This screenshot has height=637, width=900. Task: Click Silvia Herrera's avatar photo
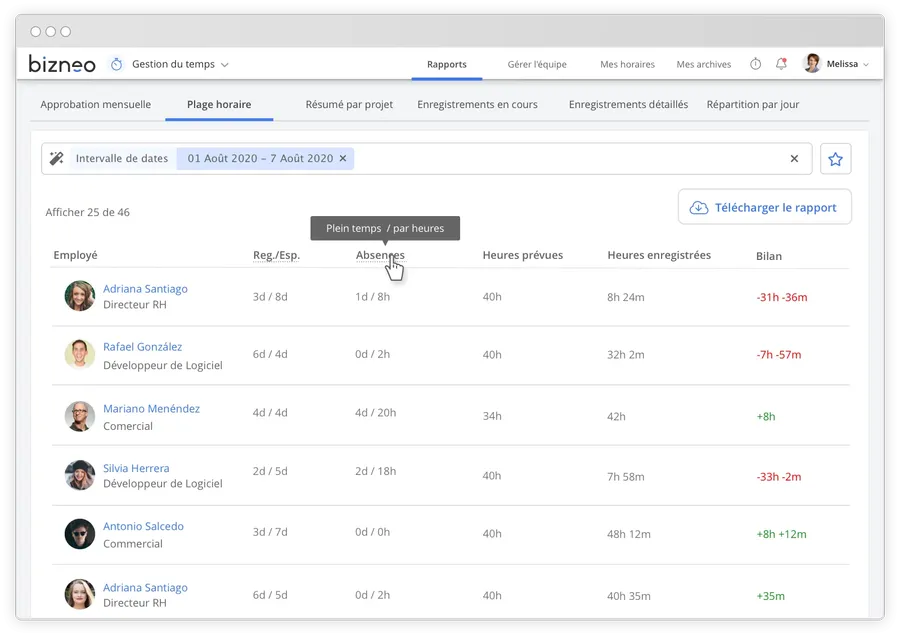tap(80, 475)
